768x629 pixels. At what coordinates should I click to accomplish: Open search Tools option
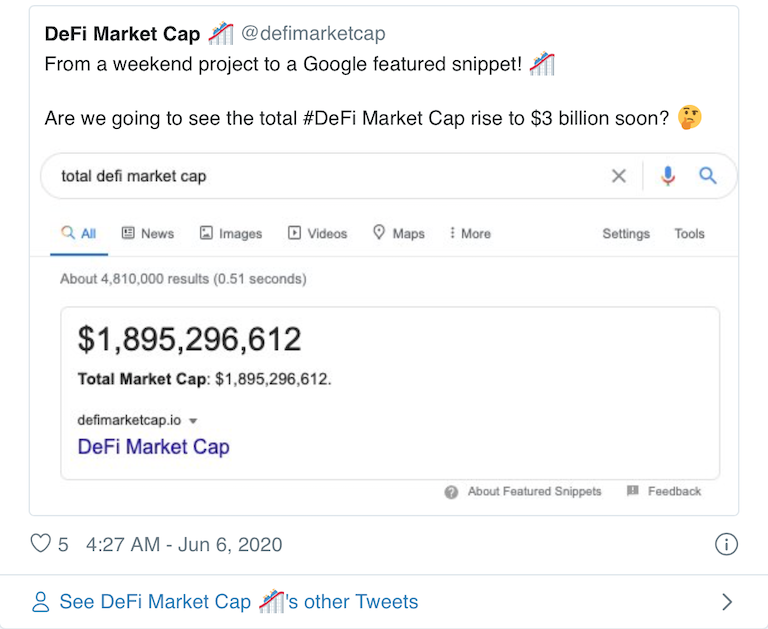[689, 234]
